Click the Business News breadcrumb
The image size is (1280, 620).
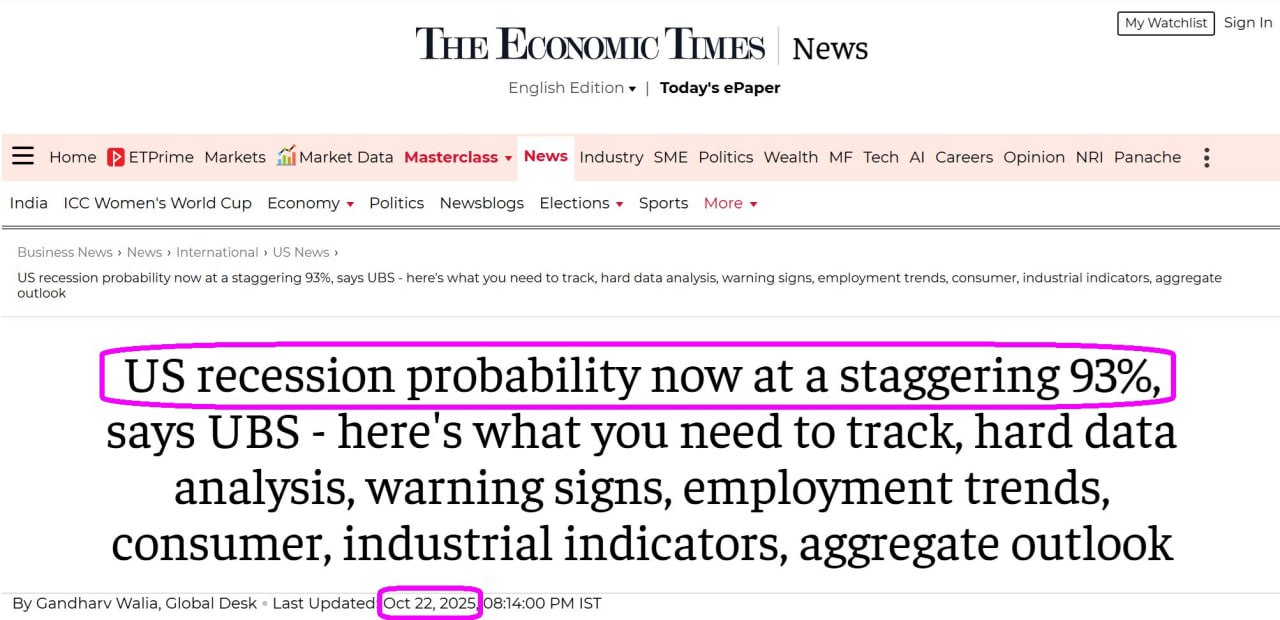point(65,252)
